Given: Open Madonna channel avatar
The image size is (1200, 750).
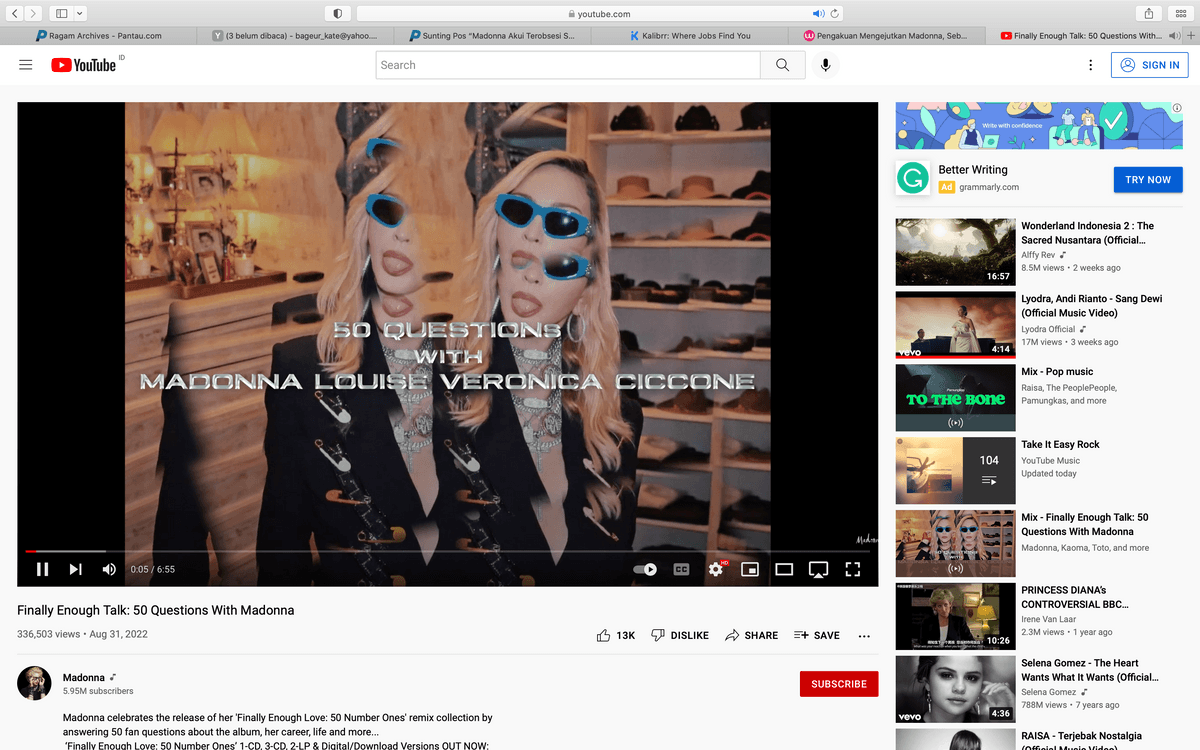Looking at the screenshot, I should click(34, 683).
